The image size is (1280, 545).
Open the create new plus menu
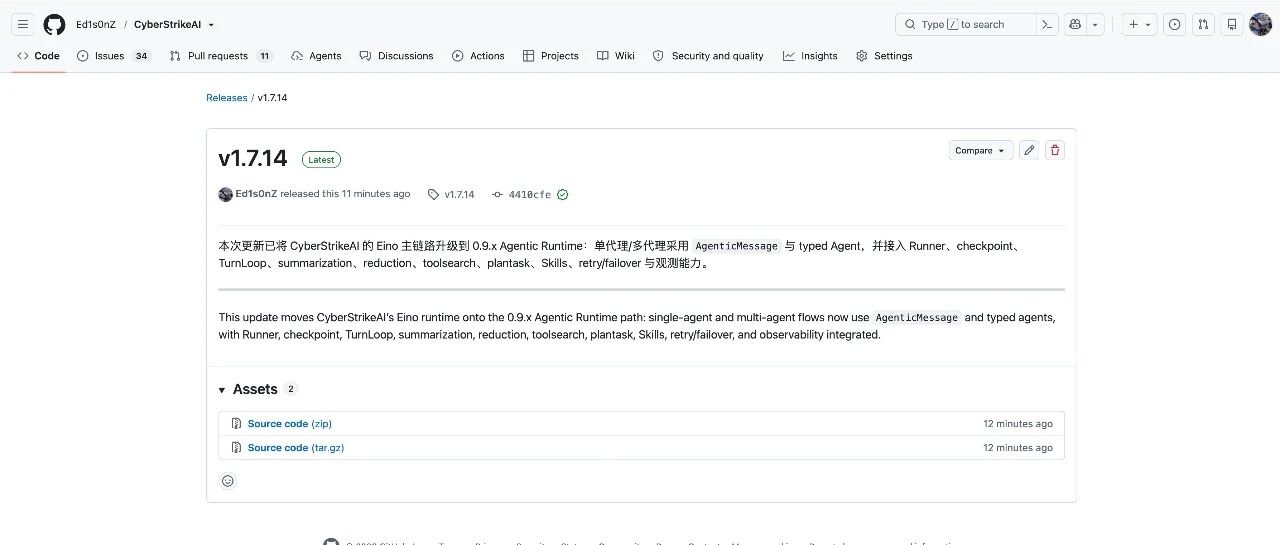1139,24
